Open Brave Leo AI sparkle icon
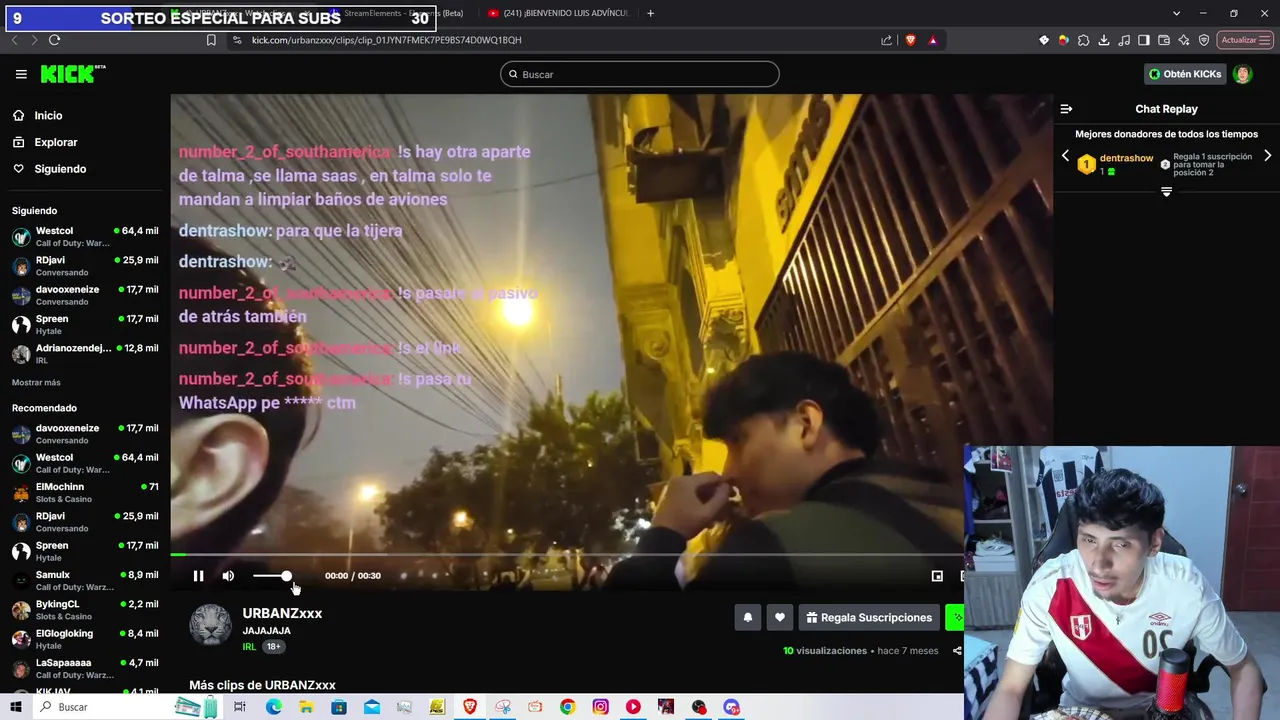The height and width of the screenshot is (720, 1280). [1184, 40]
